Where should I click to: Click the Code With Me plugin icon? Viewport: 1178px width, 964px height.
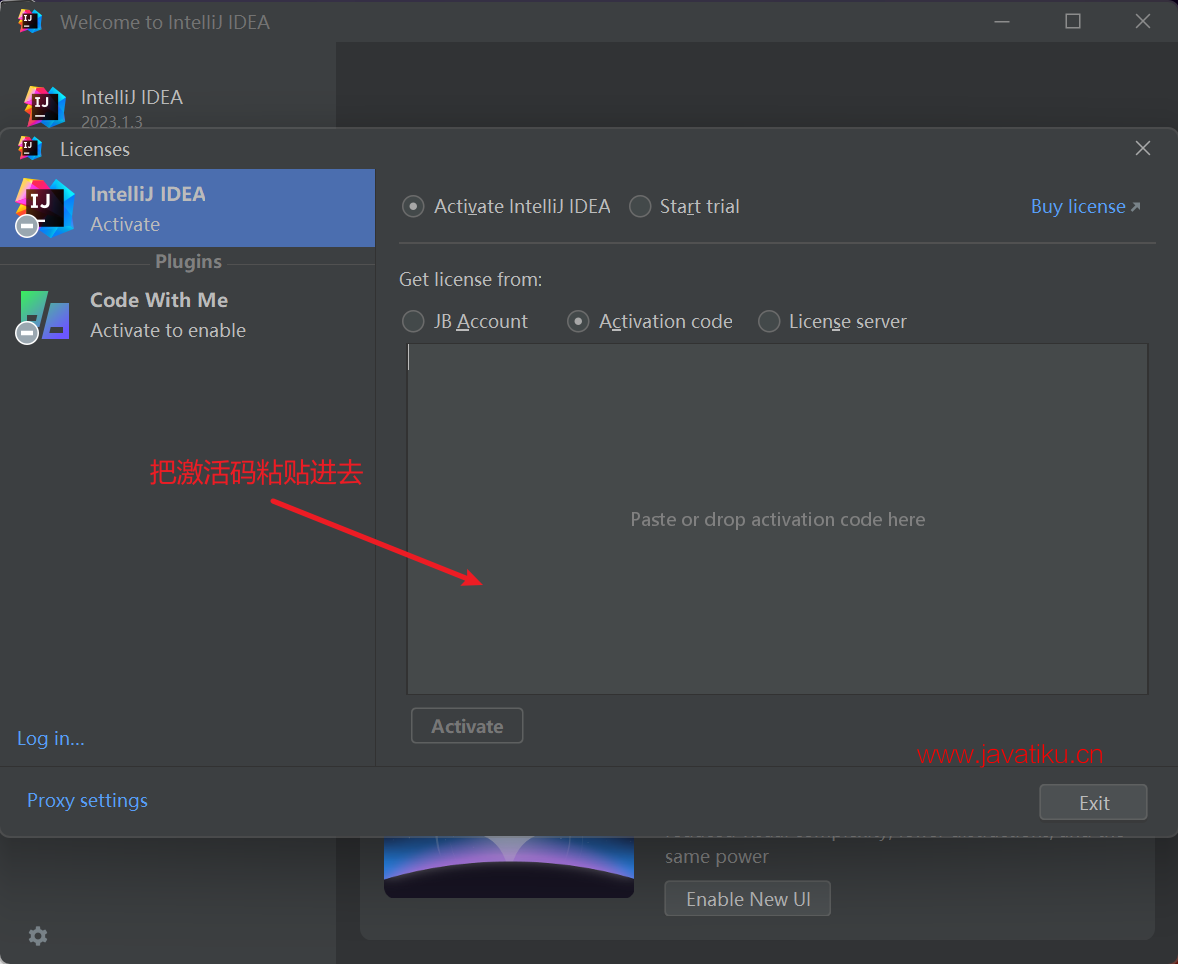pos(44,316)
